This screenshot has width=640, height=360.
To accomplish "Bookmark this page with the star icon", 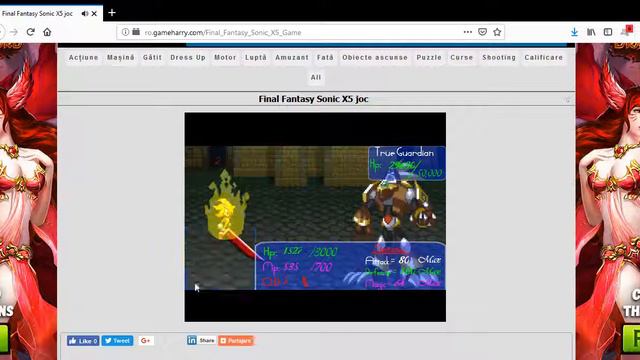I will (x=497, y=32).
